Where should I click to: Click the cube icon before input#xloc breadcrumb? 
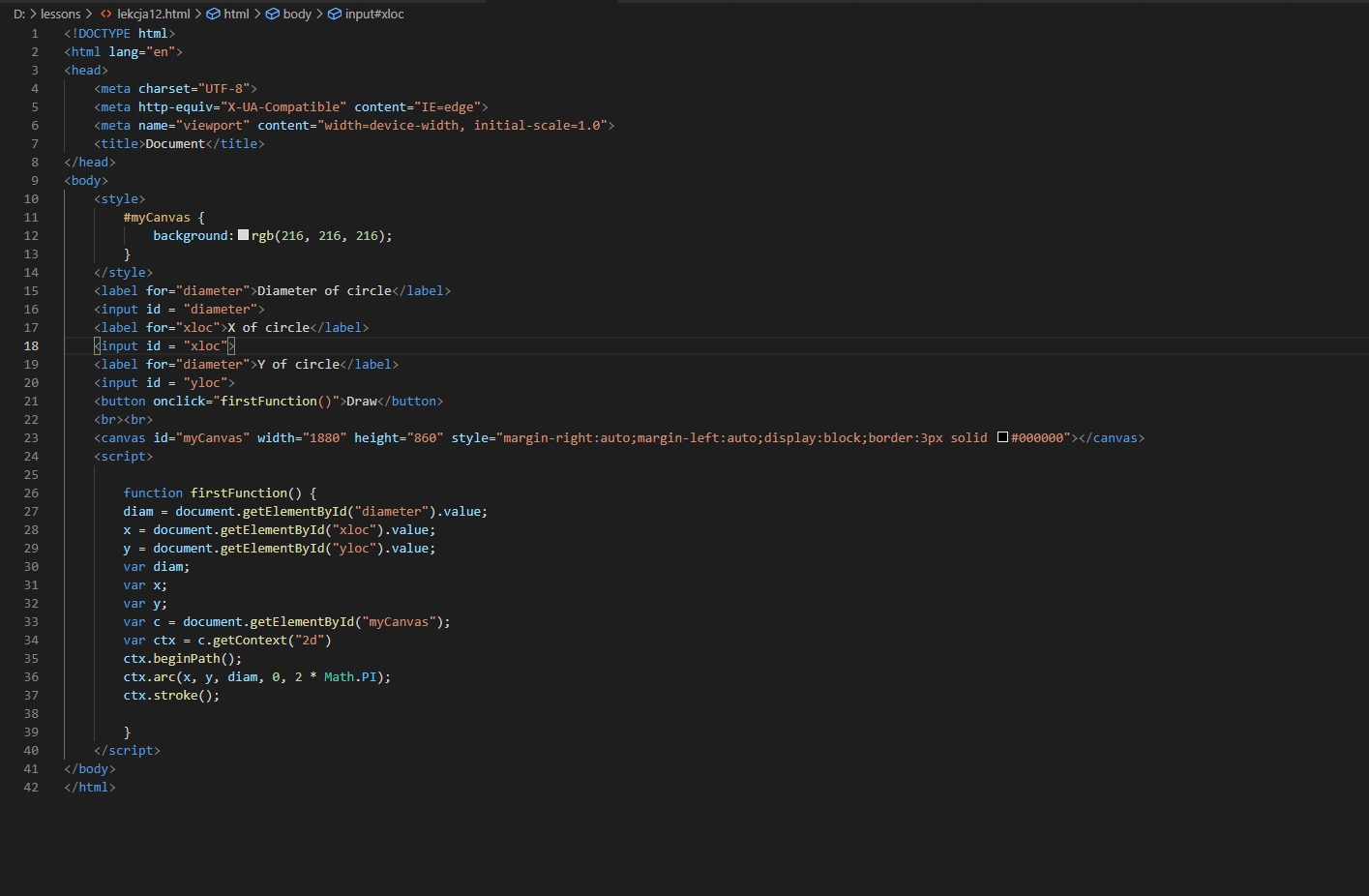(x=335, y=15)
